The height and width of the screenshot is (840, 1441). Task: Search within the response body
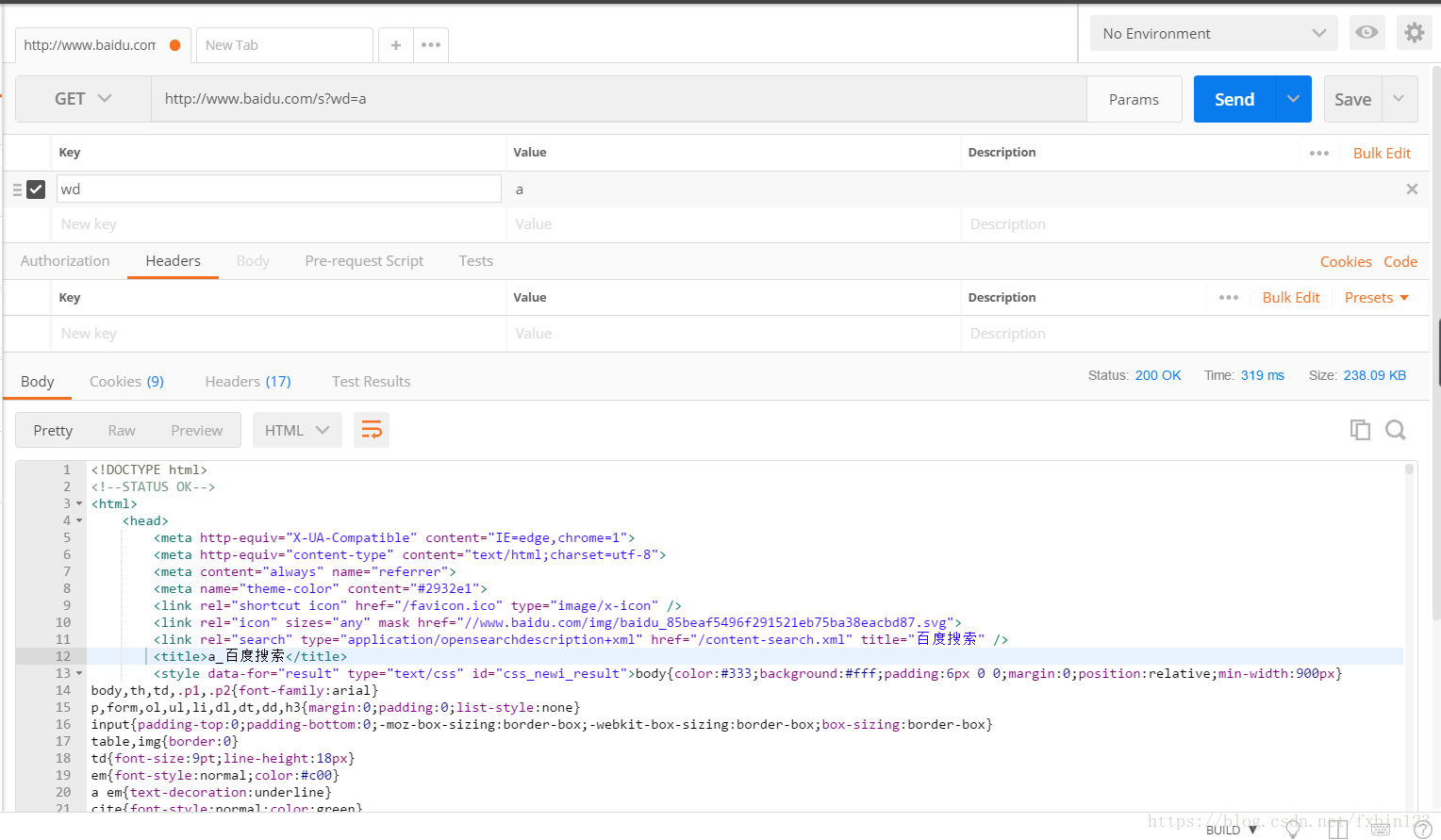pos(1396,430)
